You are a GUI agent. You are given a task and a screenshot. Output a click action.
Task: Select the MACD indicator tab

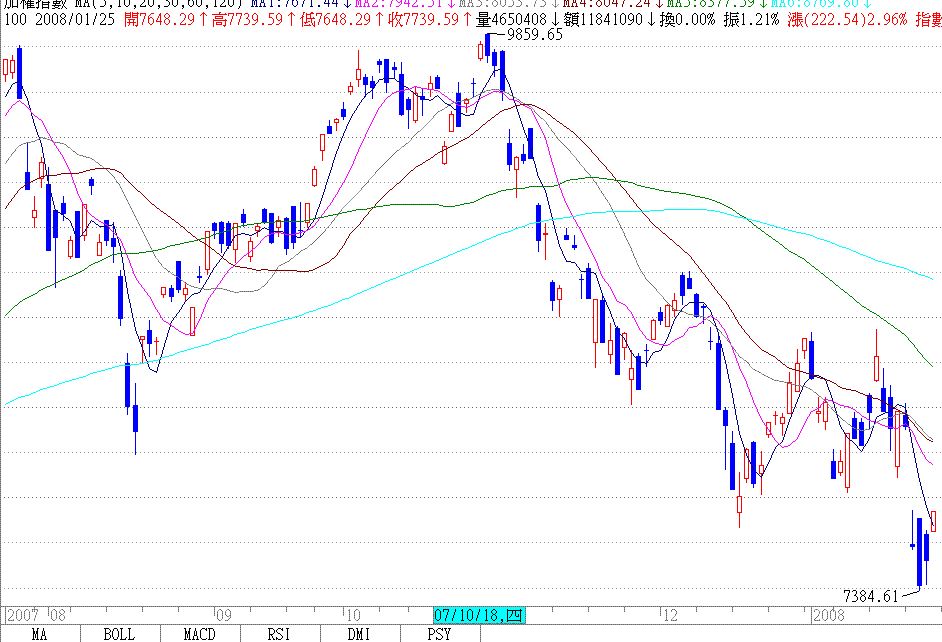[x=200, y=634]
